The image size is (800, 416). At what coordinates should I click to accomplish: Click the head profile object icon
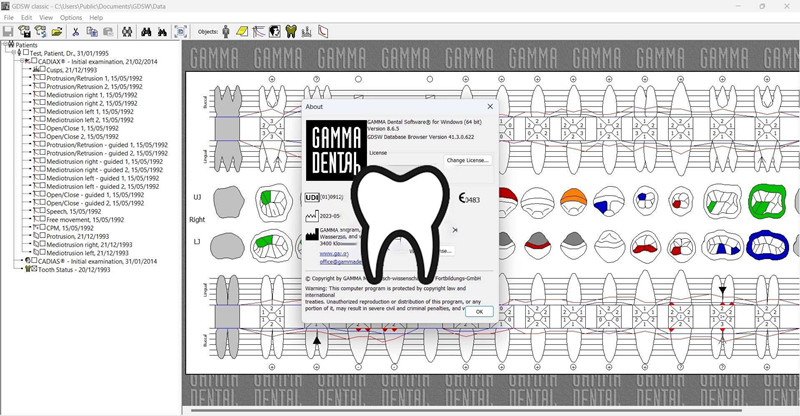pyautogui.click(x=274, y=32)
